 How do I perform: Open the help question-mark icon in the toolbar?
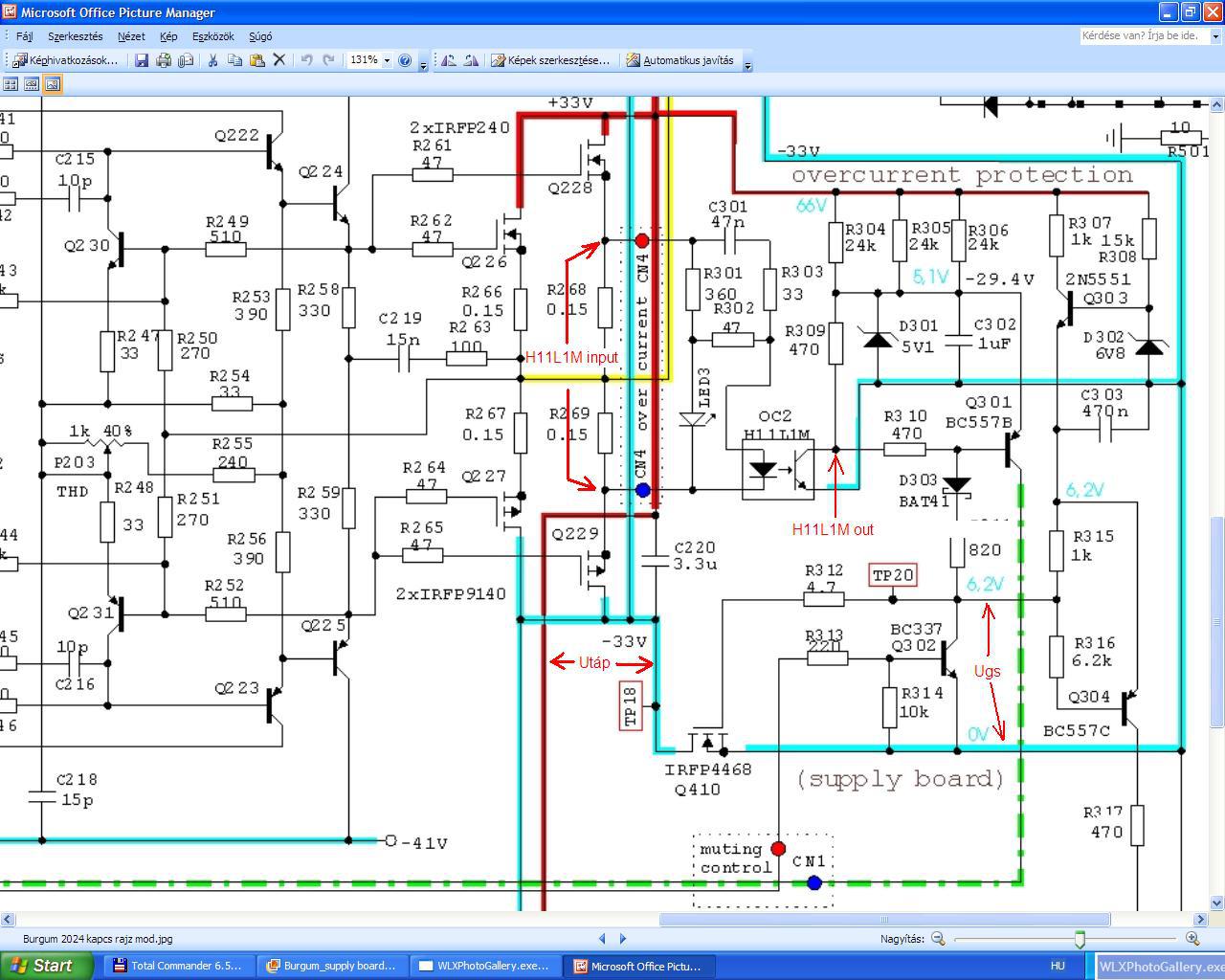point(405,60)
